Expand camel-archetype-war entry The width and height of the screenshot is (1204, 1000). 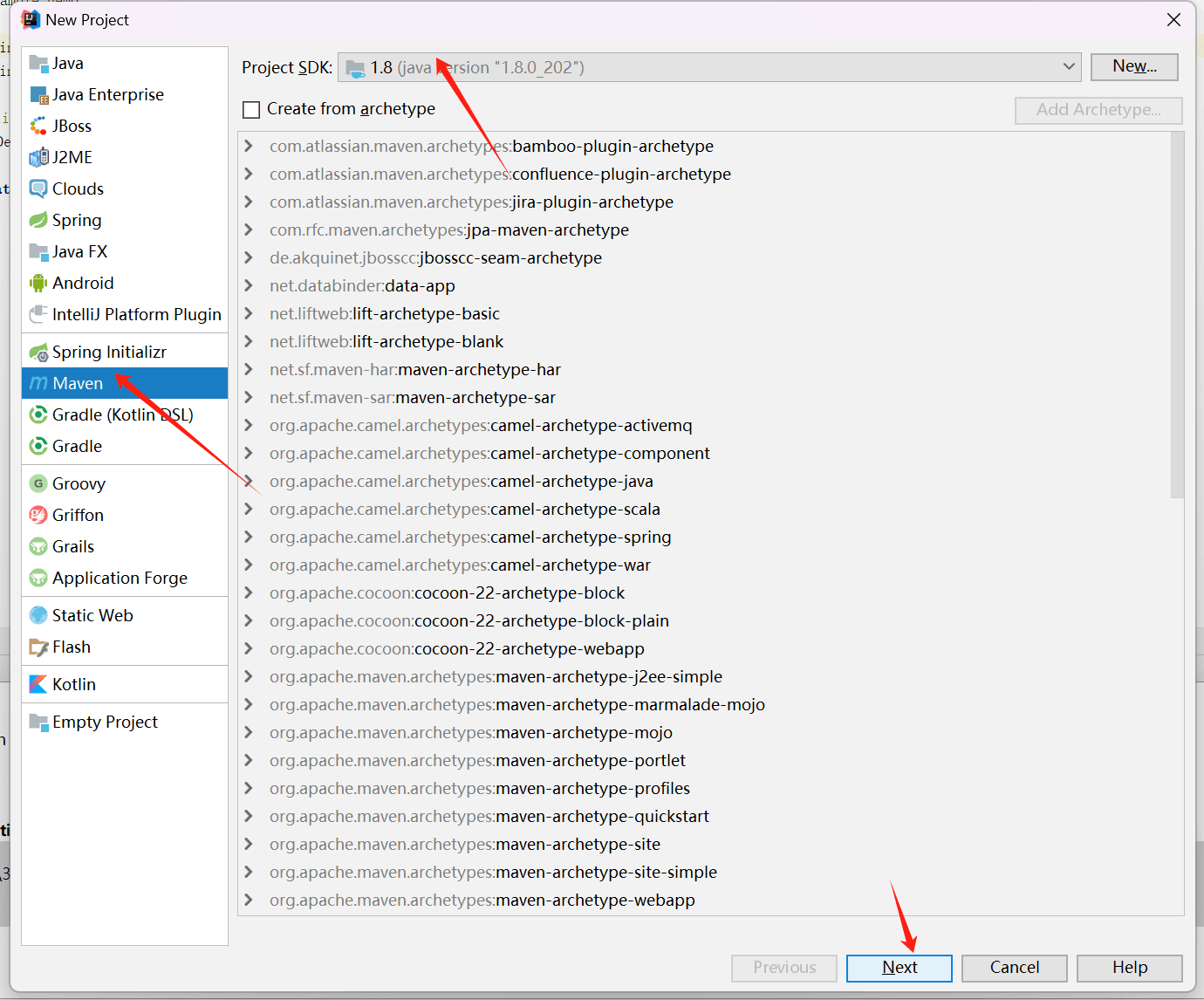pos(249,565)
